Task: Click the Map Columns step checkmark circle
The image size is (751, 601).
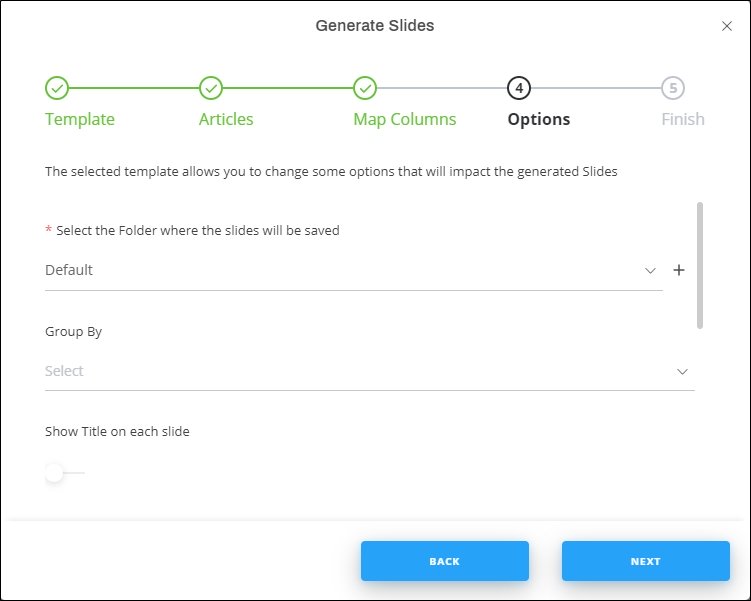Action: pos(365,88)
